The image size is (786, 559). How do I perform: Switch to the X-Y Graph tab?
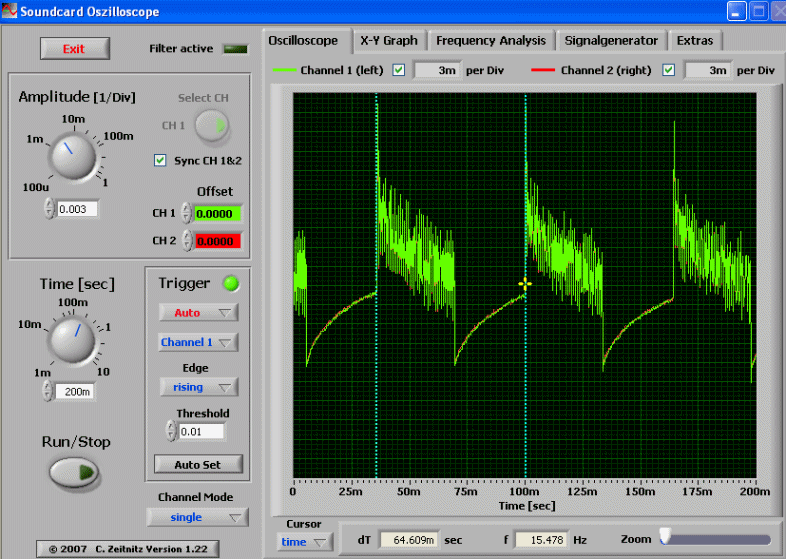(389, 41)
